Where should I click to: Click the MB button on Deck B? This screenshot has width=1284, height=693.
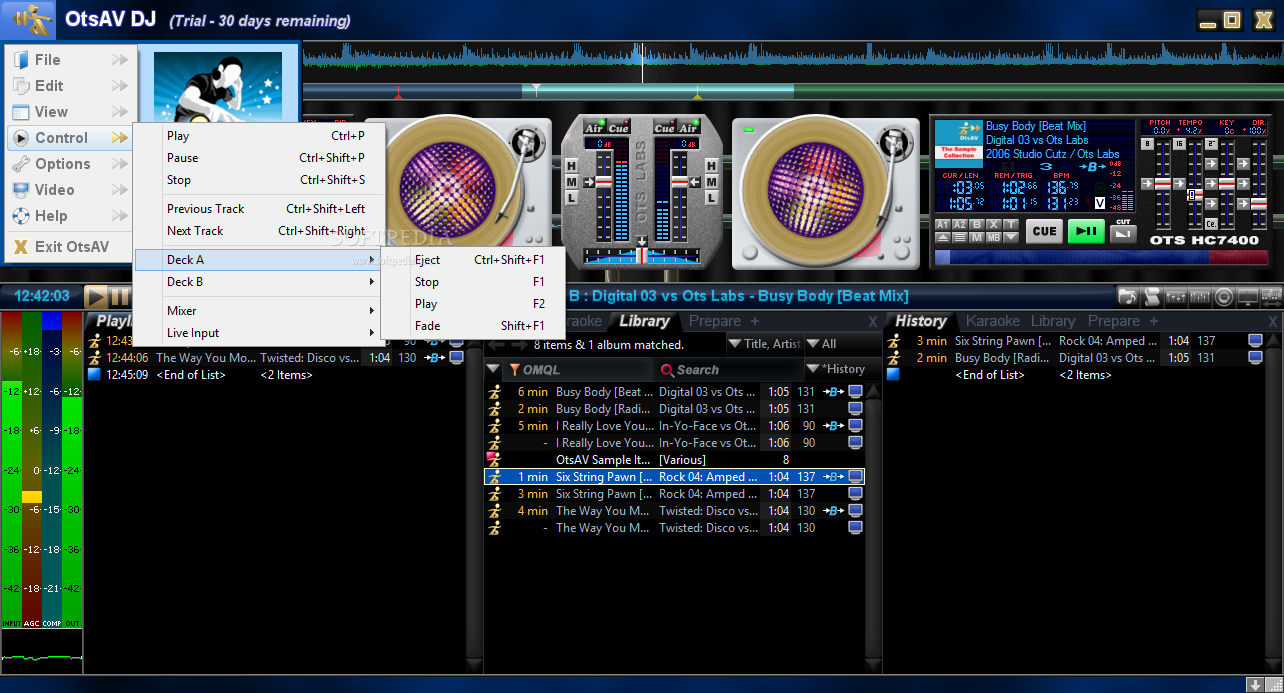(994, 238)
